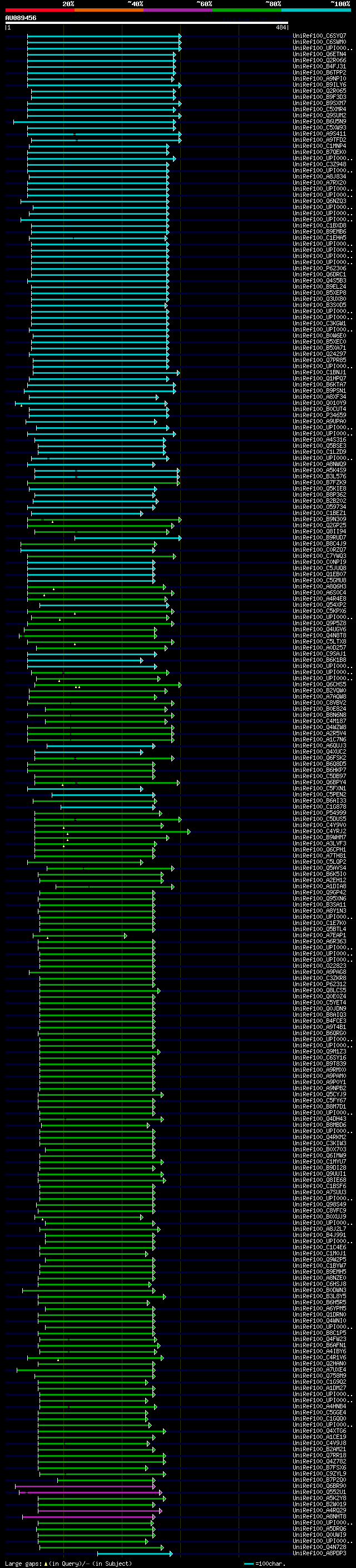Select hit UniRef100_A7RX20

[x=319, y=182]
